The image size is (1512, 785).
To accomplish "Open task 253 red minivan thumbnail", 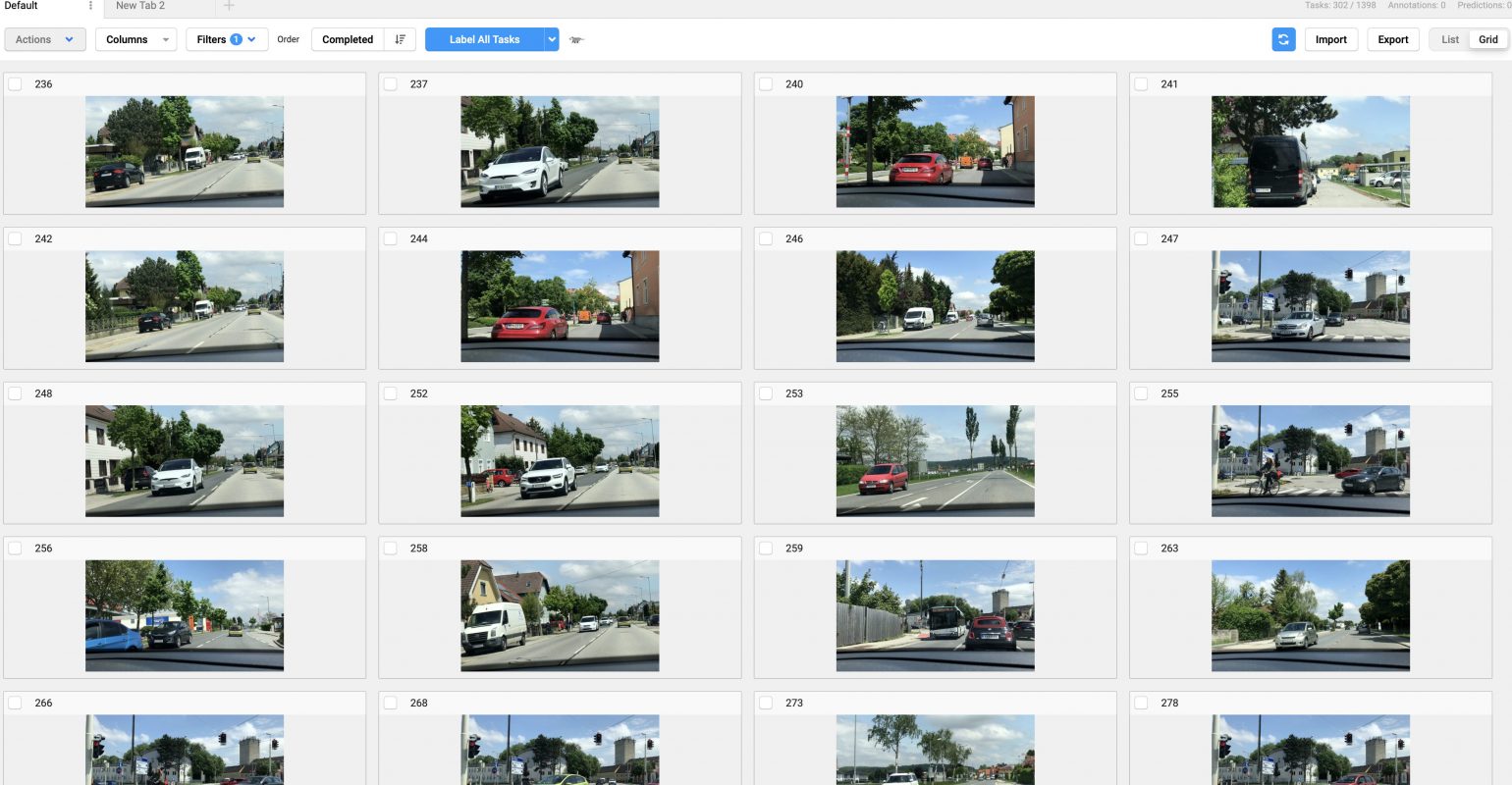I will [x=936, y=461].
